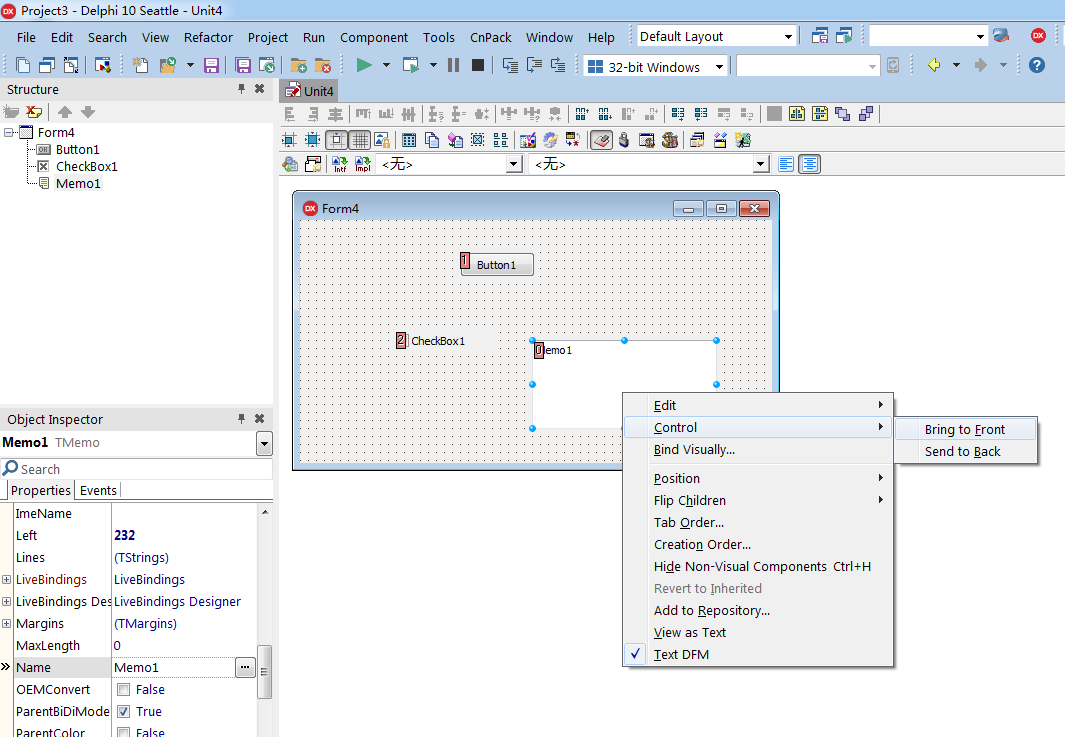Toggle the ParentColor checkbox
The image size is (1065, 737).
[124, 732]
